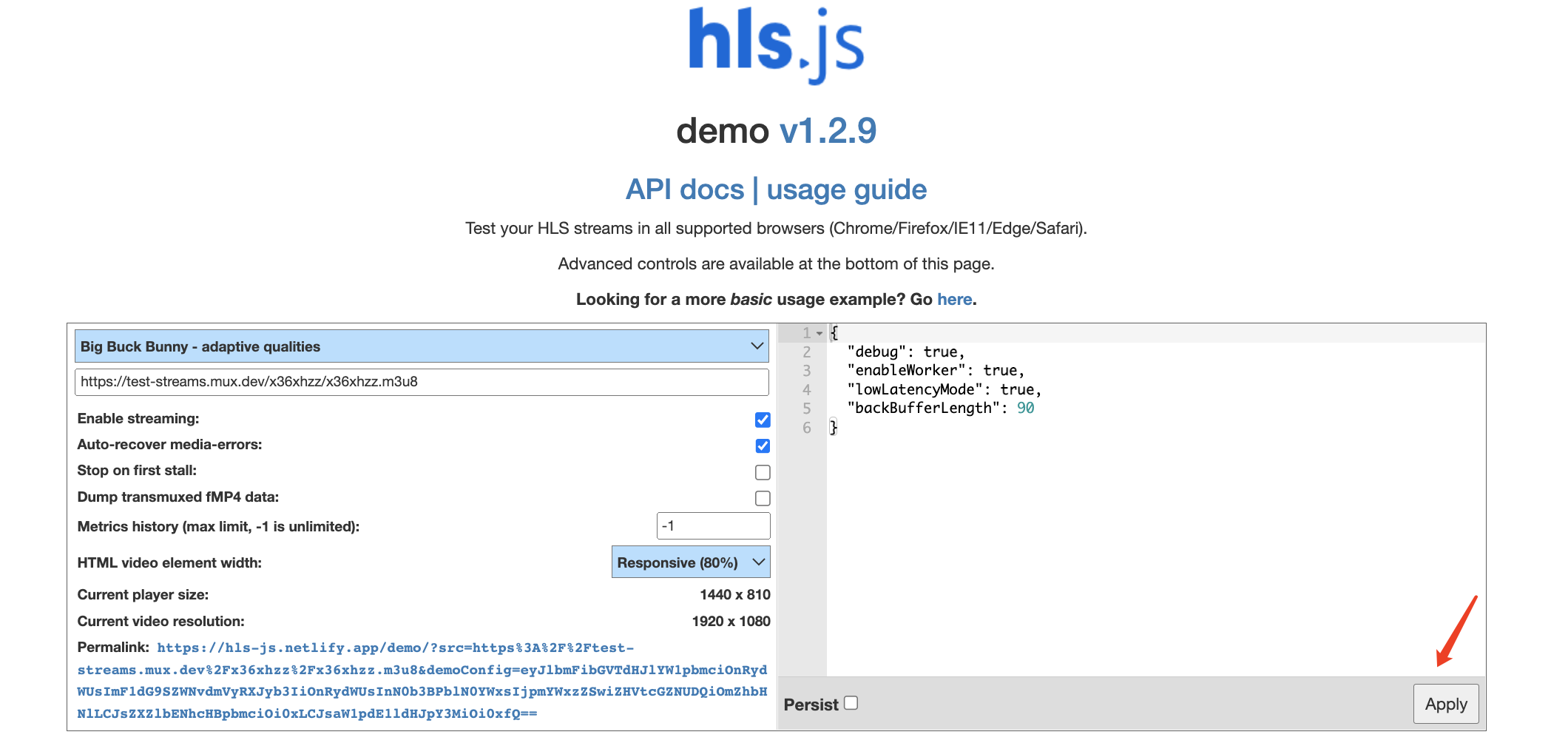Click the Apply button
This screenshot has height=746, width=1568.
[1446, 704]
